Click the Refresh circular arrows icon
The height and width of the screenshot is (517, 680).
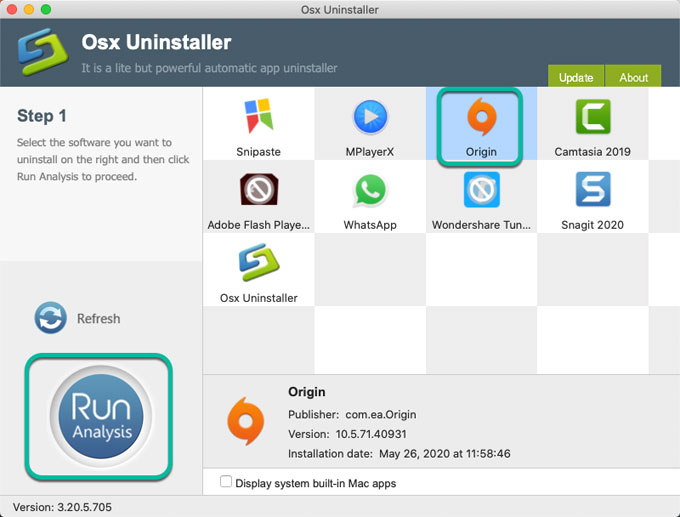pyautogui.click(x=51, y=318)
